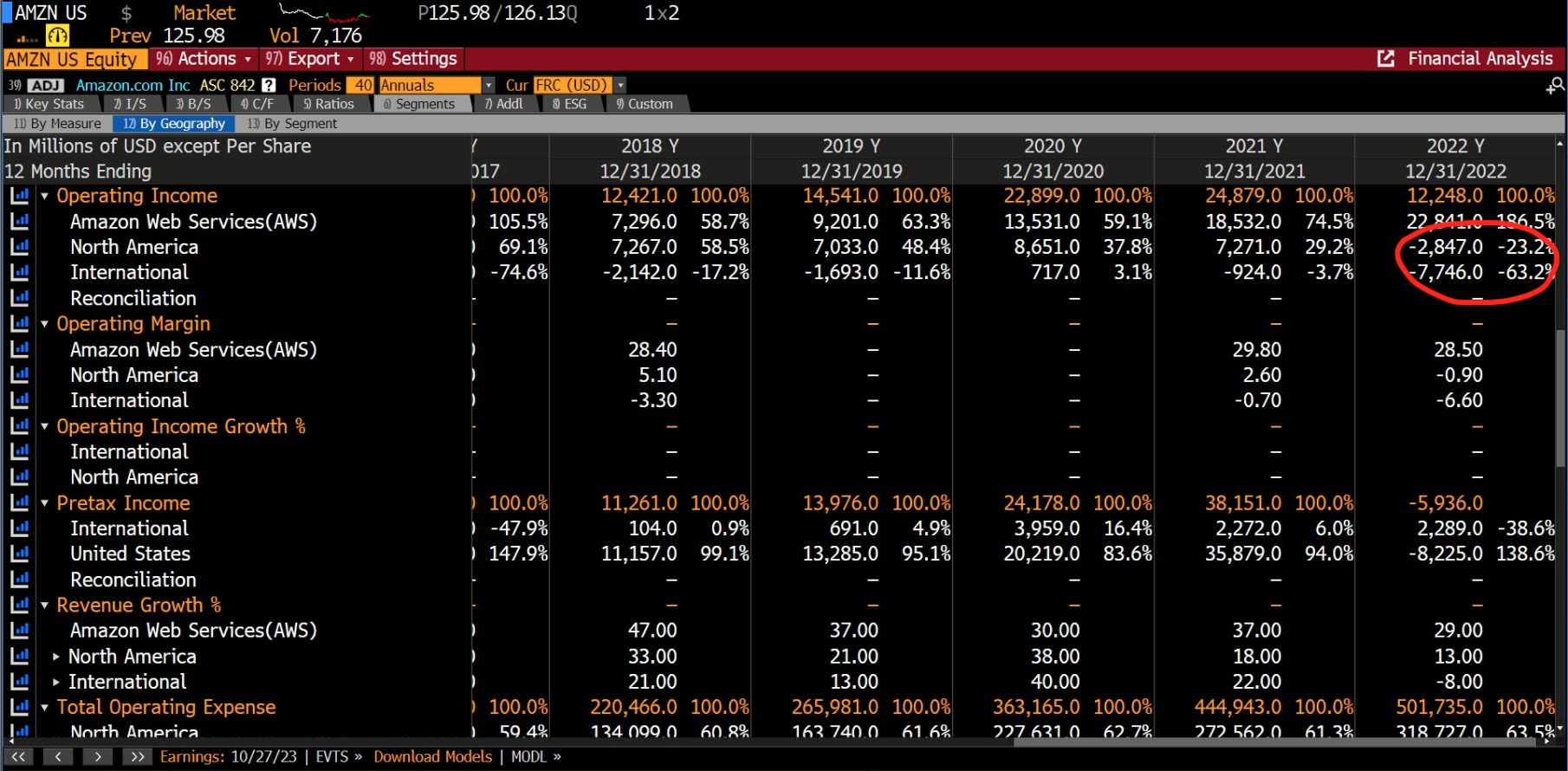1568x771 pixels.
Task: Expand International under Revenue Growth %
Action: pos(56,683)
